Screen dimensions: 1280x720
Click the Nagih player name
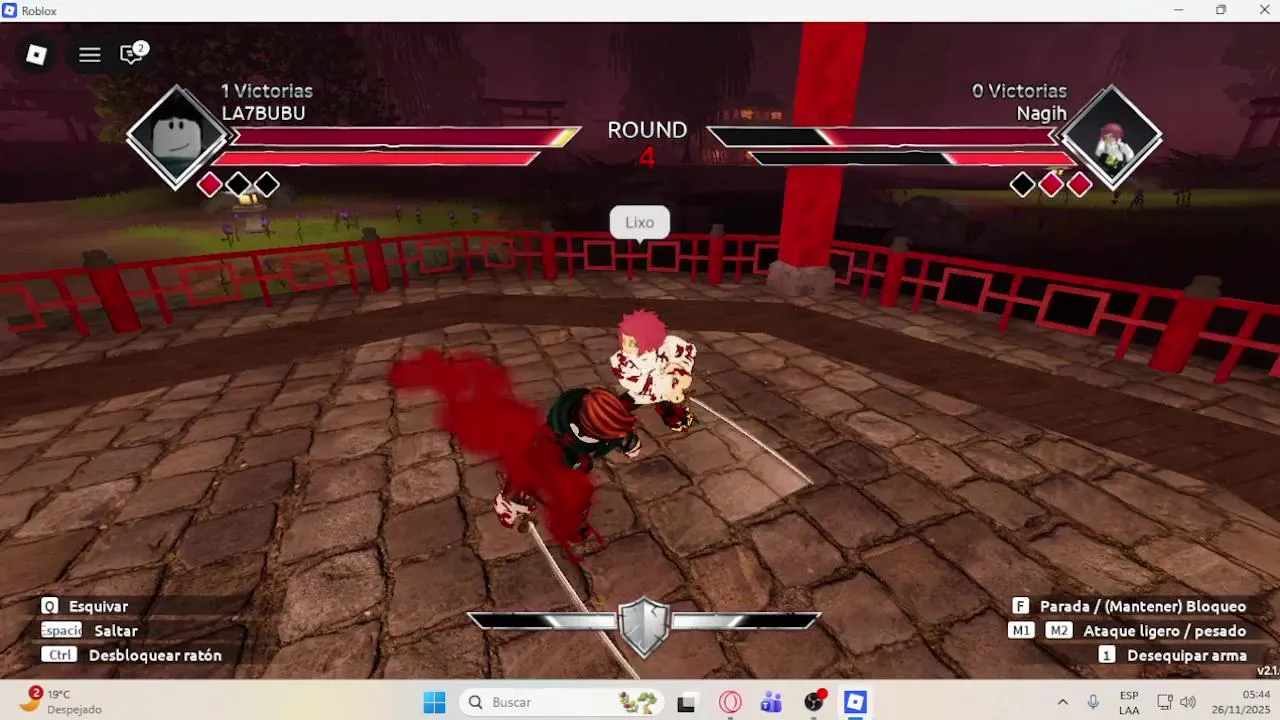1041,114
